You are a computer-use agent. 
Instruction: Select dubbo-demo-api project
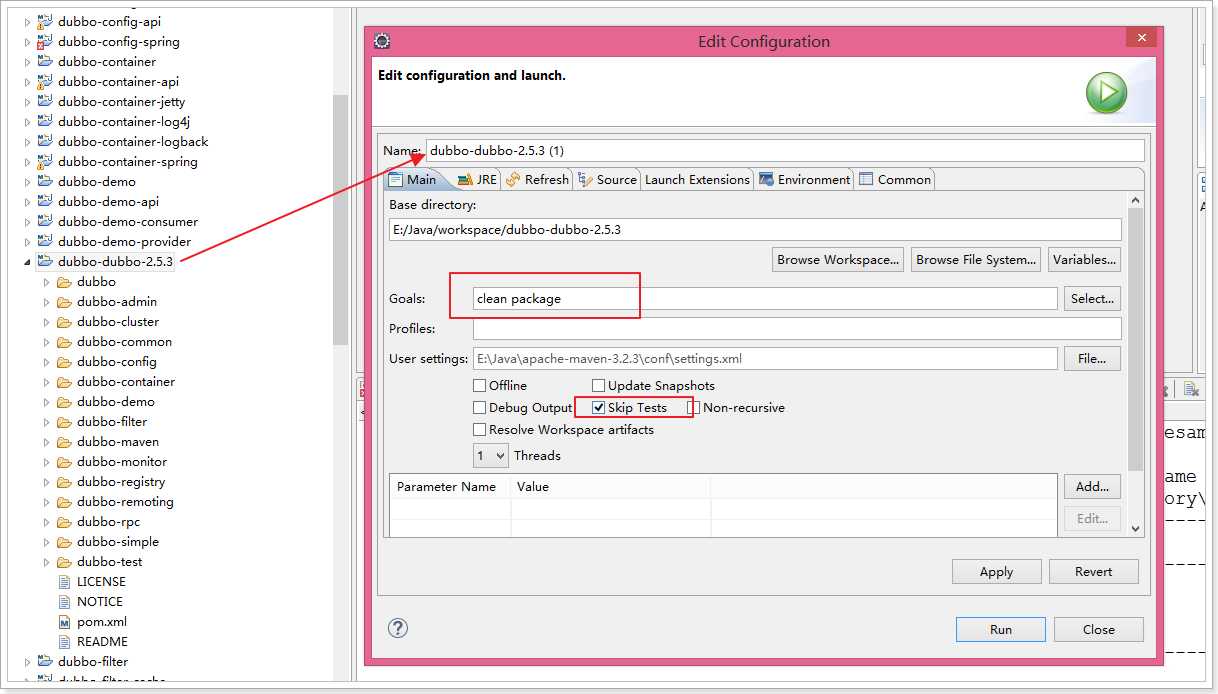click(x=108, y=201)
